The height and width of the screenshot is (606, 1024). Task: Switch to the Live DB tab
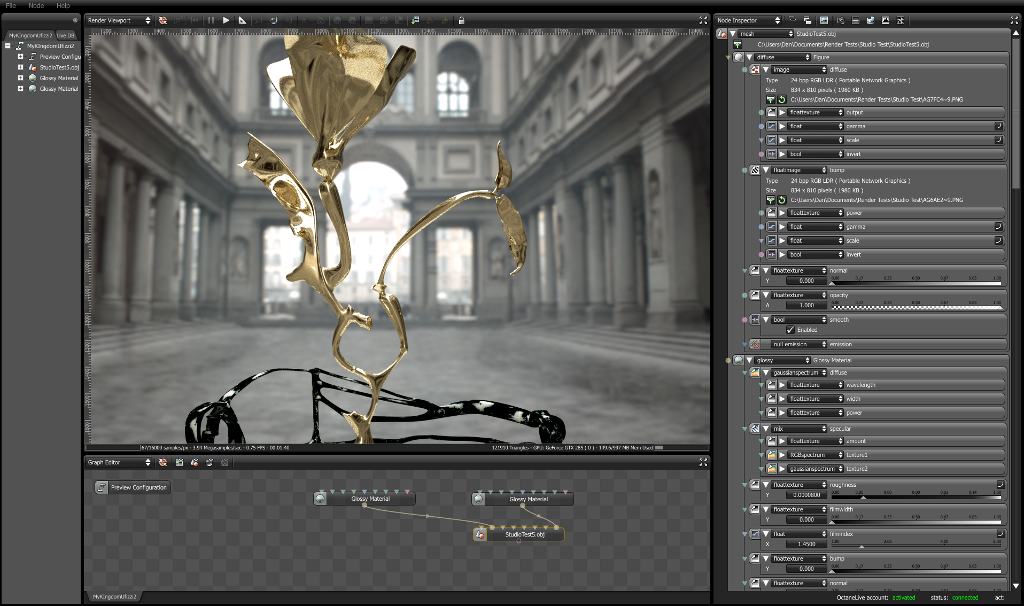65,35
